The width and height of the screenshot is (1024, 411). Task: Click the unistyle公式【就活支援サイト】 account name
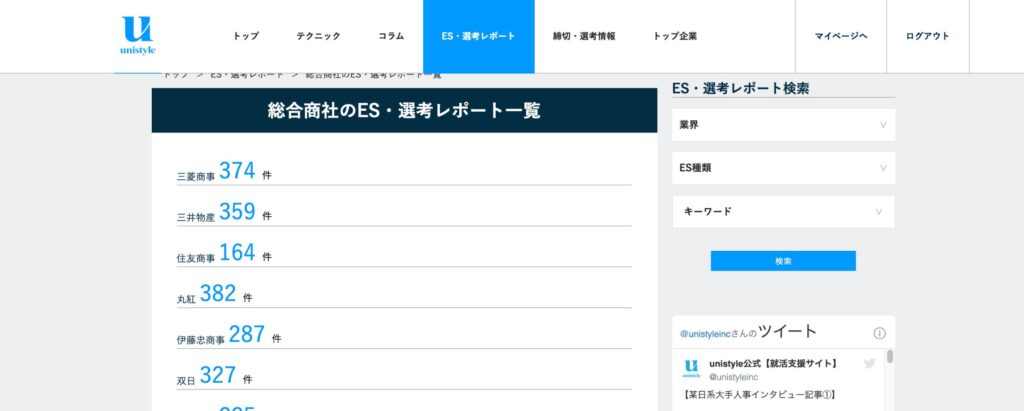pyautogui.click(x=773, y=363)
